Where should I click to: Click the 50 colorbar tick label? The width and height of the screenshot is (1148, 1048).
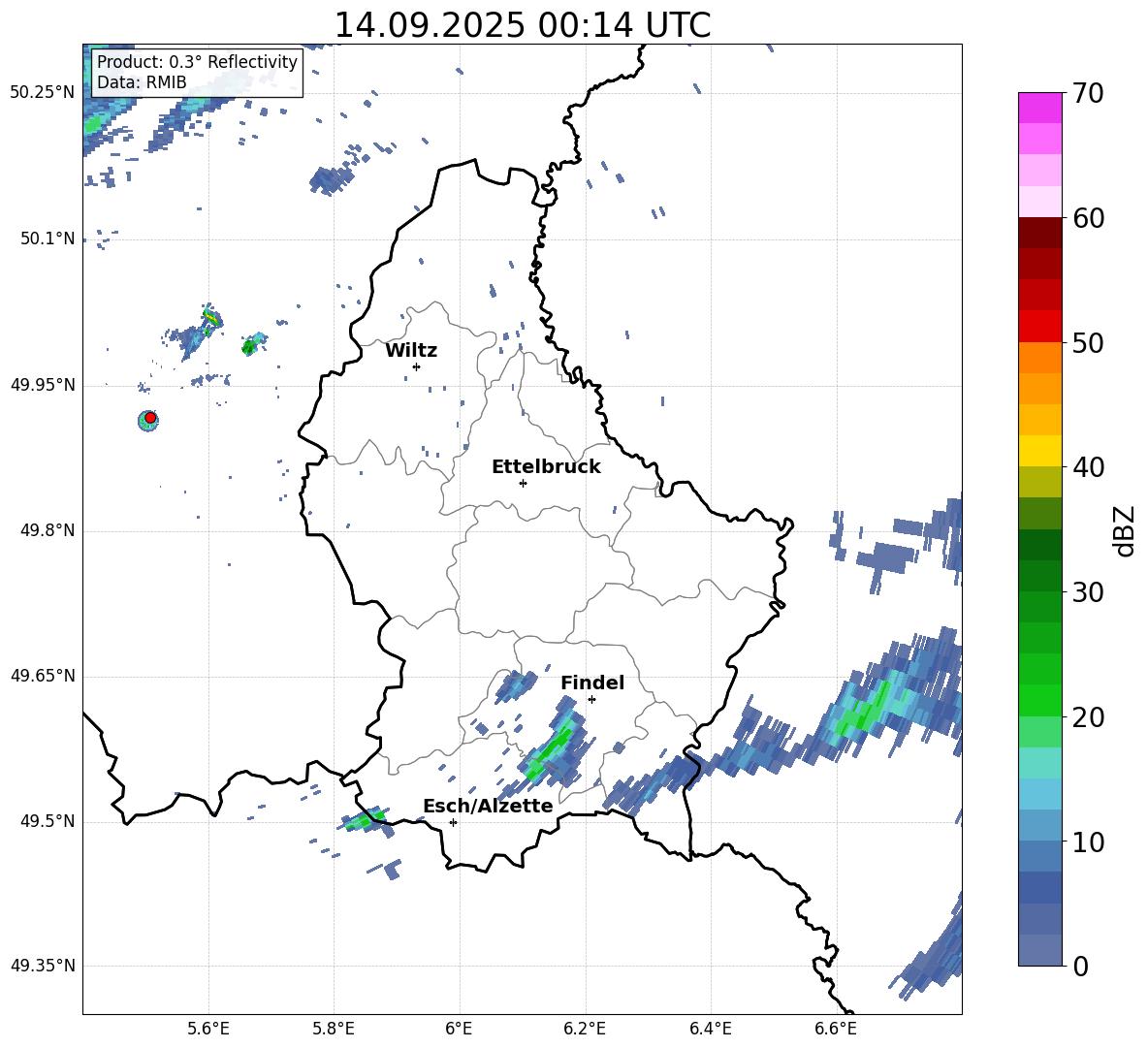[x=1088, y=342]
